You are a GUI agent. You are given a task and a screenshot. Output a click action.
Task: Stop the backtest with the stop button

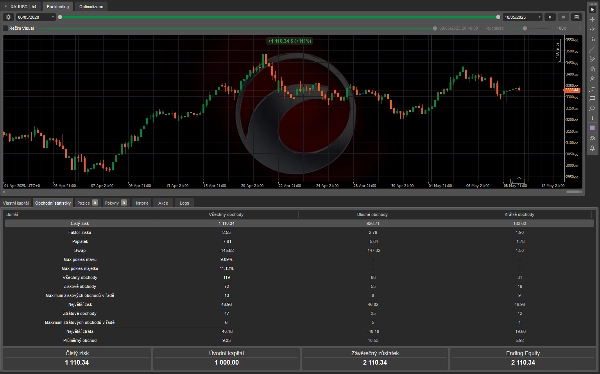tap(563, 17)
